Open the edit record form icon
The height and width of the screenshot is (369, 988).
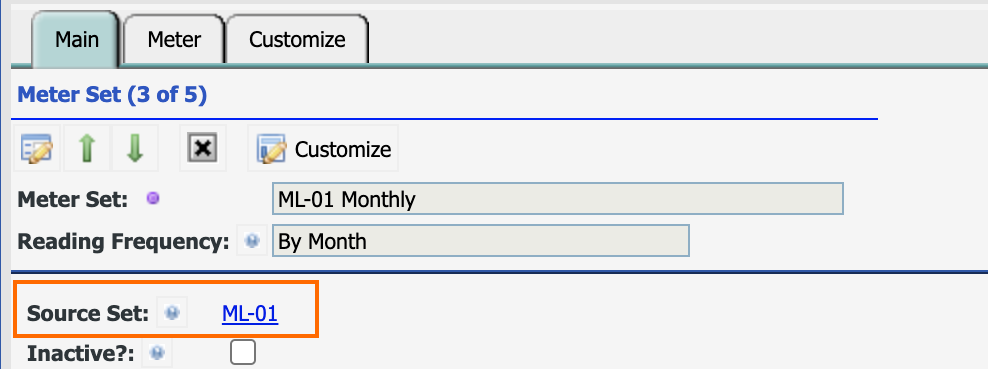37,149
